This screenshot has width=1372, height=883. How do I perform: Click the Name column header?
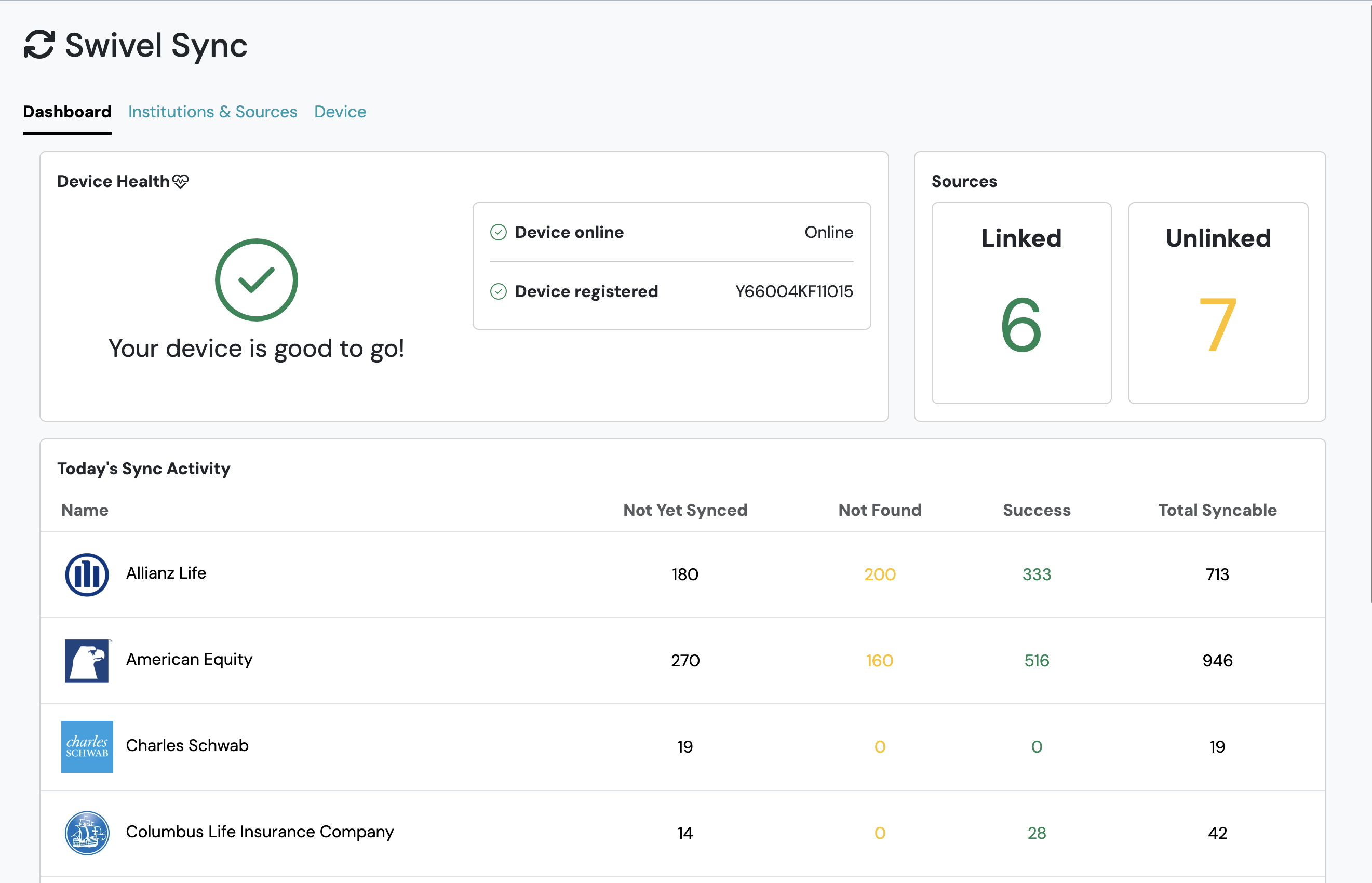[85, 510]
